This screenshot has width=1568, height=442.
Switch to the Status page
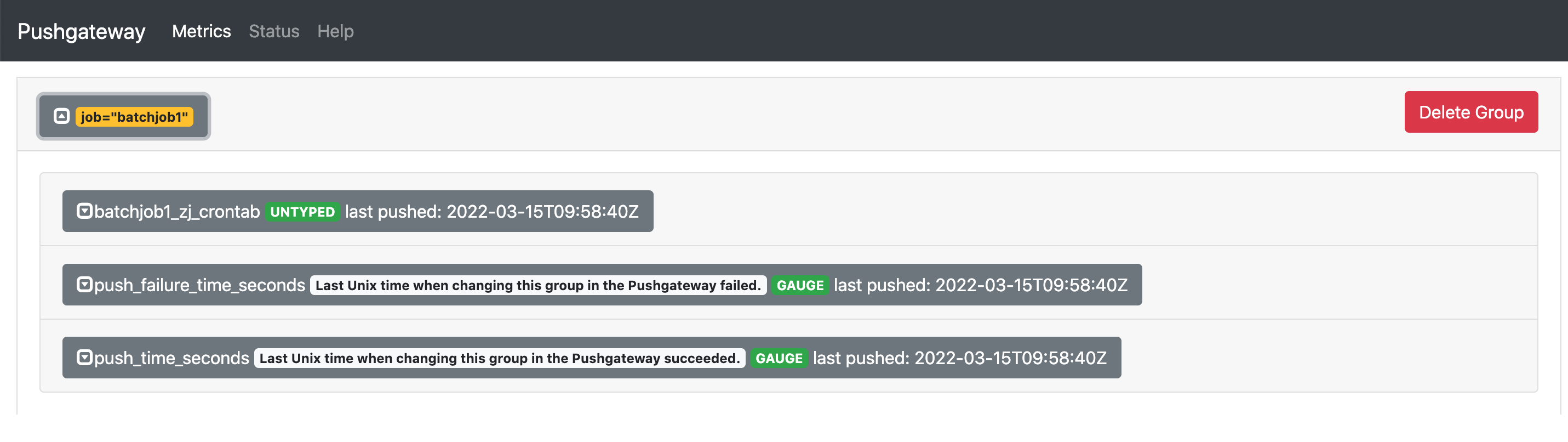tap(274, 31)
